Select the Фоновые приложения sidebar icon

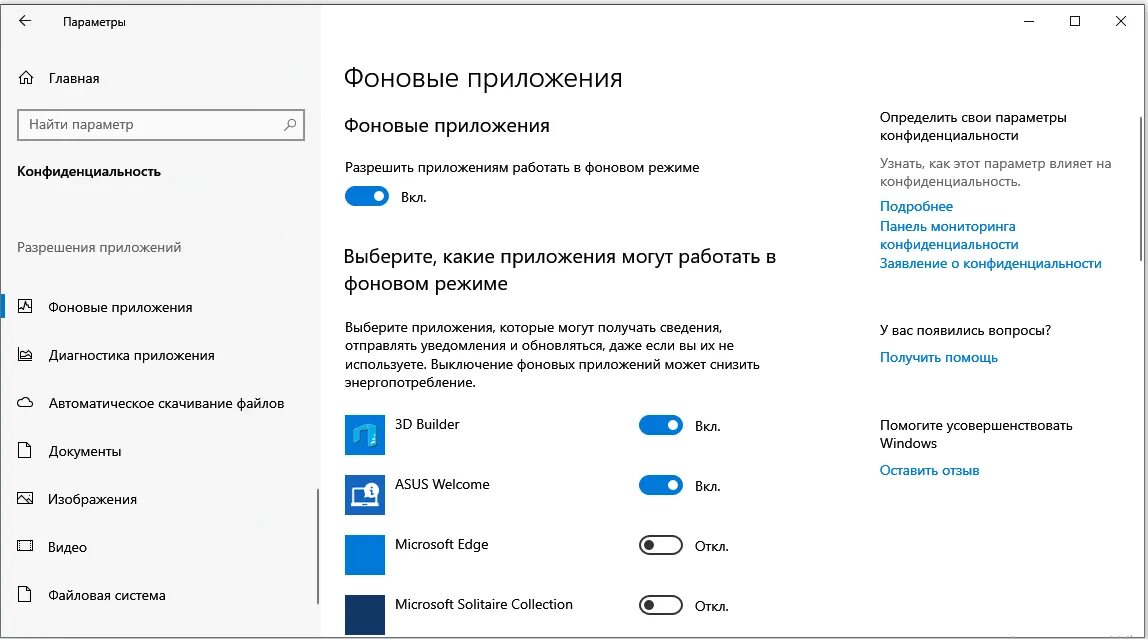pos(25,307)
